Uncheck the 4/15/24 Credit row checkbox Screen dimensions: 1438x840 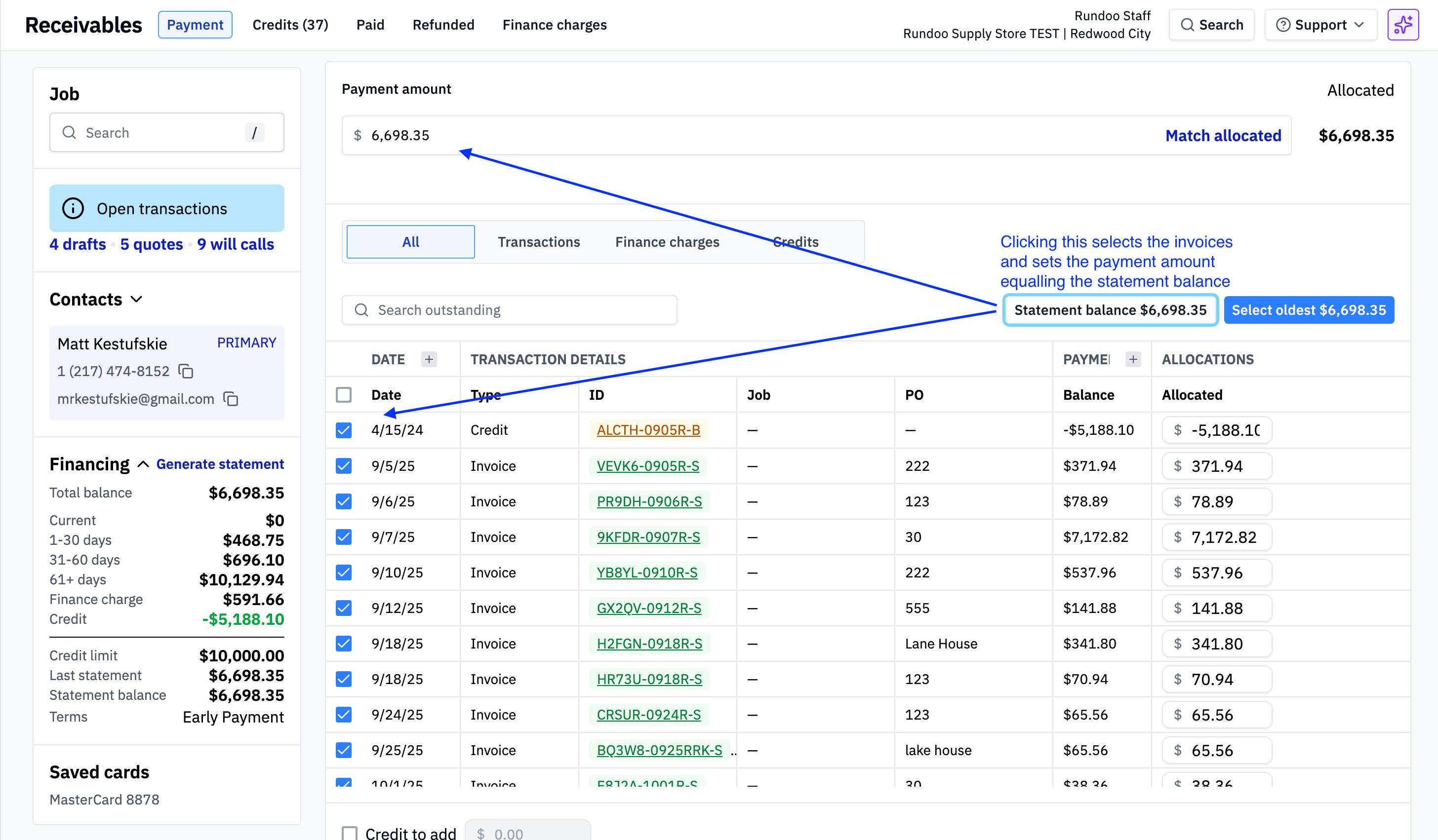(344, 430)
